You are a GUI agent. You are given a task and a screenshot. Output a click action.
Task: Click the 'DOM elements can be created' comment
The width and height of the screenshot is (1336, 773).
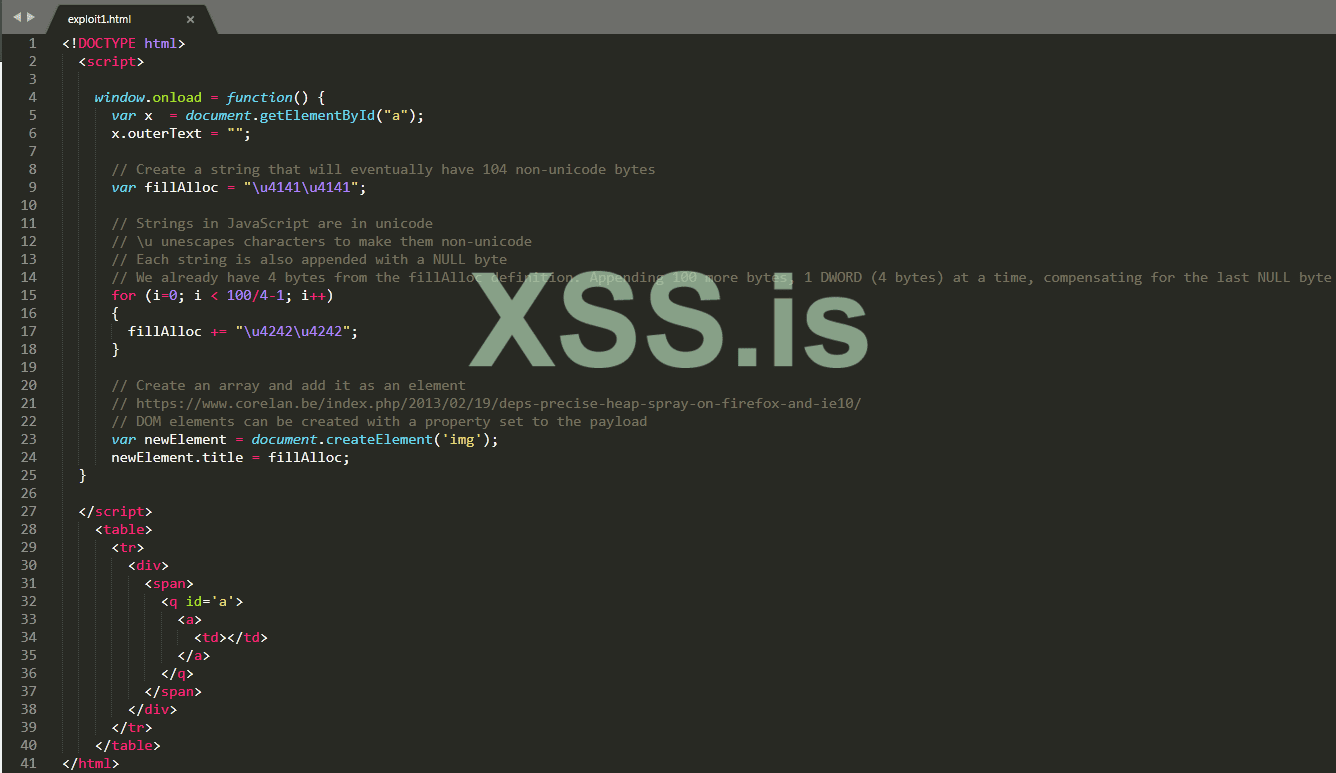379,421
